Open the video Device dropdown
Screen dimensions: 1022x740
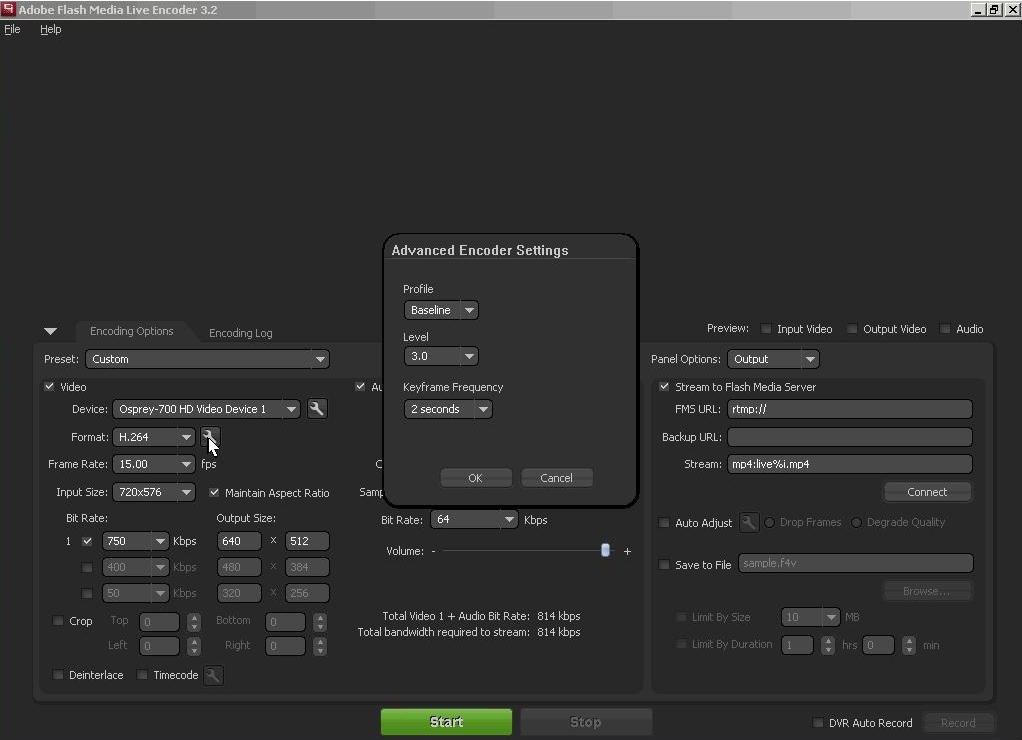click(x=206, y=409)
